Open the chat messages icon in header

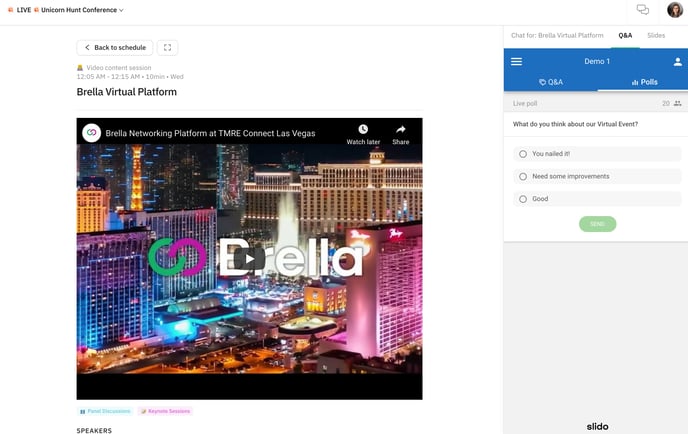click(x=643, y=10)
